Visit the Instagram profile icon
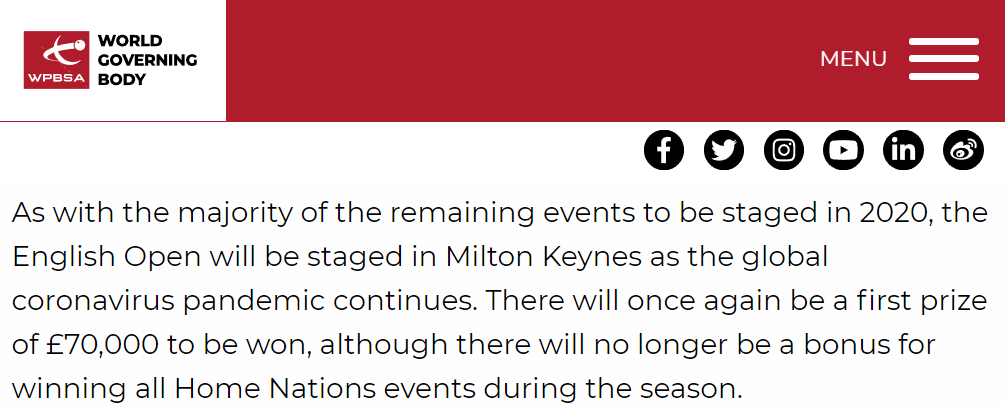 [783, 150]
